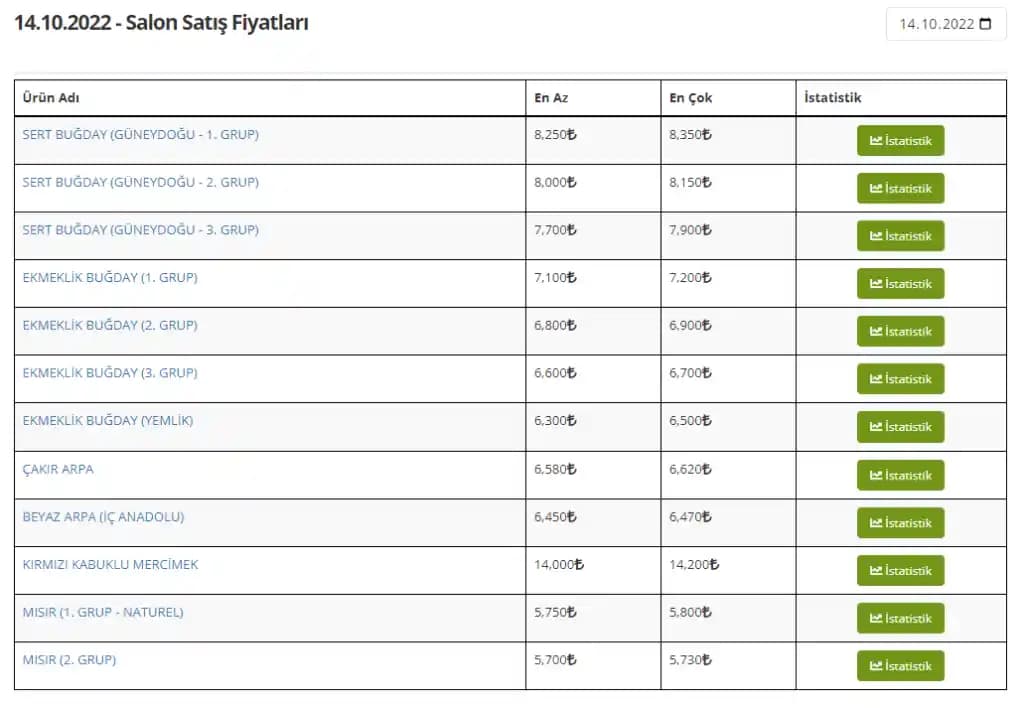Open the SERT BUĞDAY (GÜNEYDOĞU - 1. GRUP) link
Viewport: 1024px width, 708px height.
coord(140,134)
